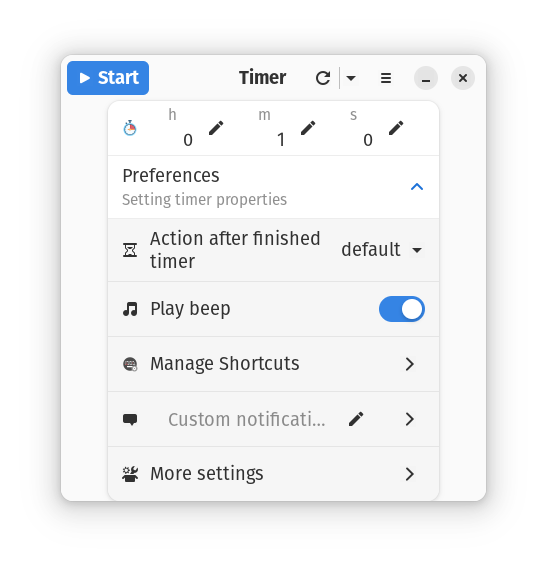Click the pencil icon to edit seconds
This screenshot has height=568, width=547.
396,128
